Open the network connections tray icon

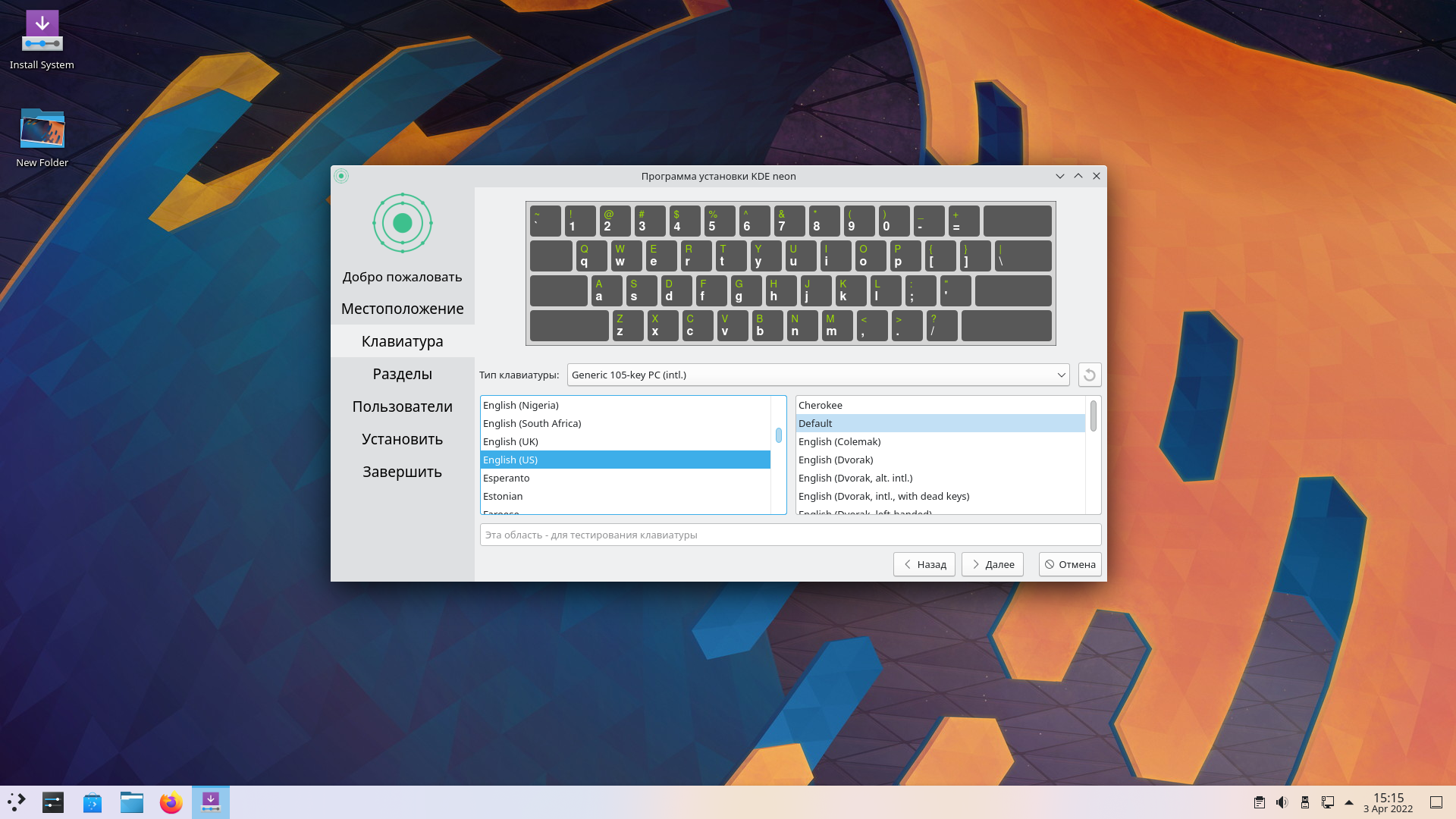(1328, 802)
